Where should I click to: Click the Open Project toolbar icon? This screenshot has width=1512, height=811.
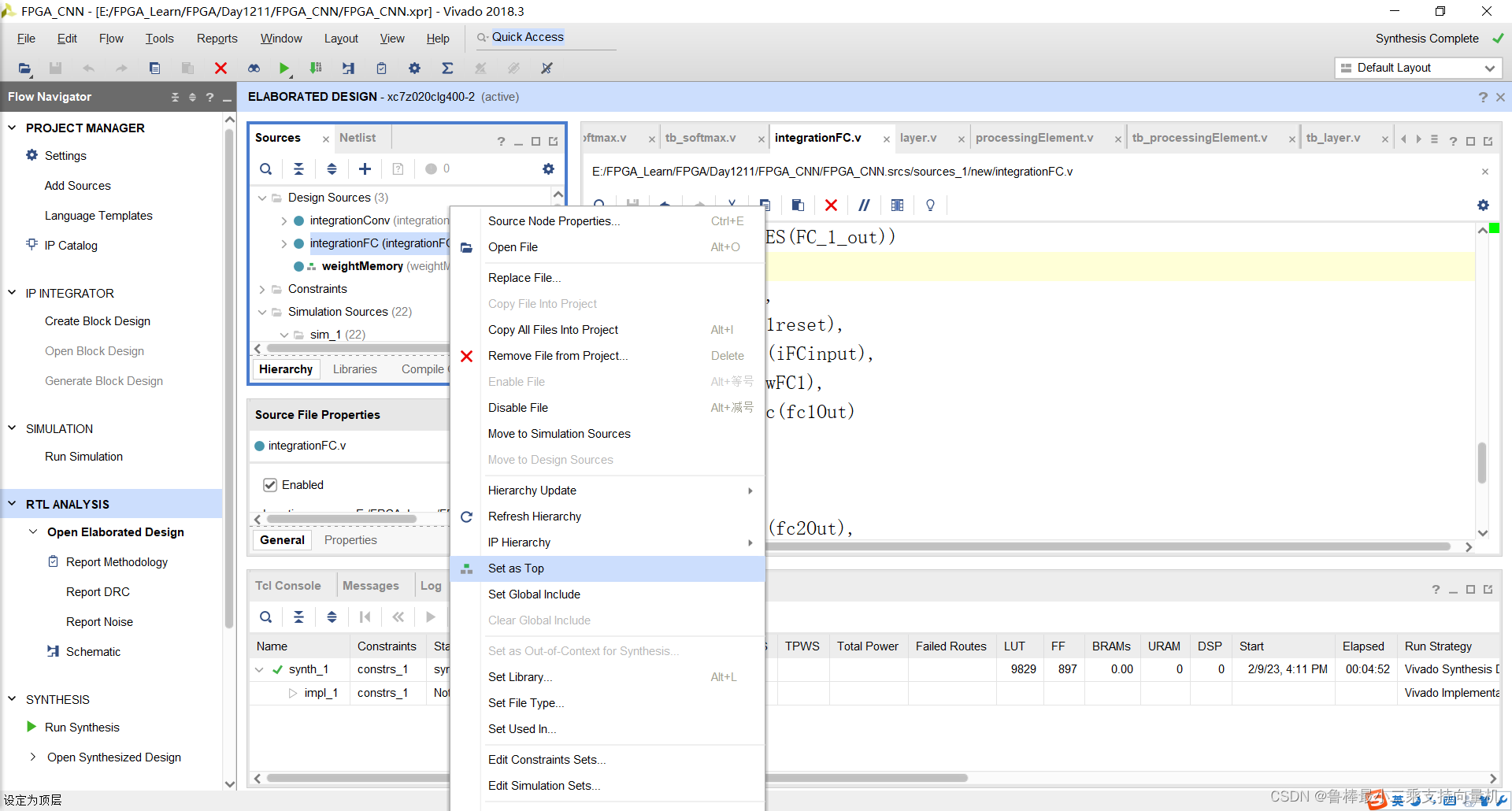coord(25,69)
